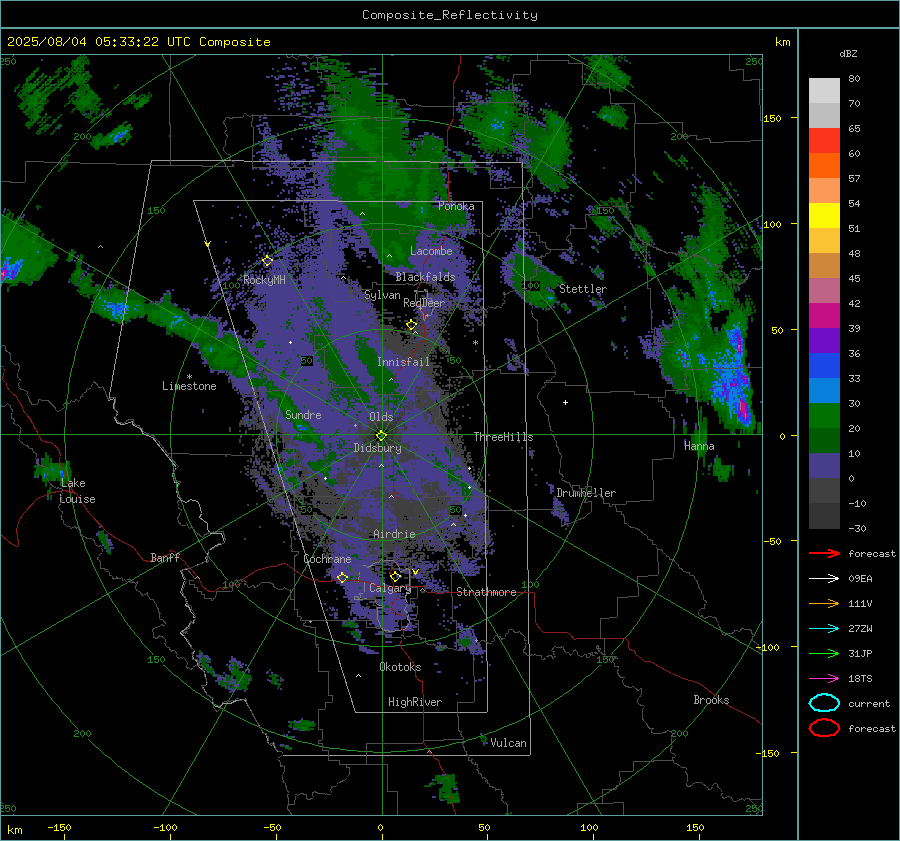This screenshot has height=841, width=900.
Task: Click the RockyMH label
Action: [x=264, y=280]
